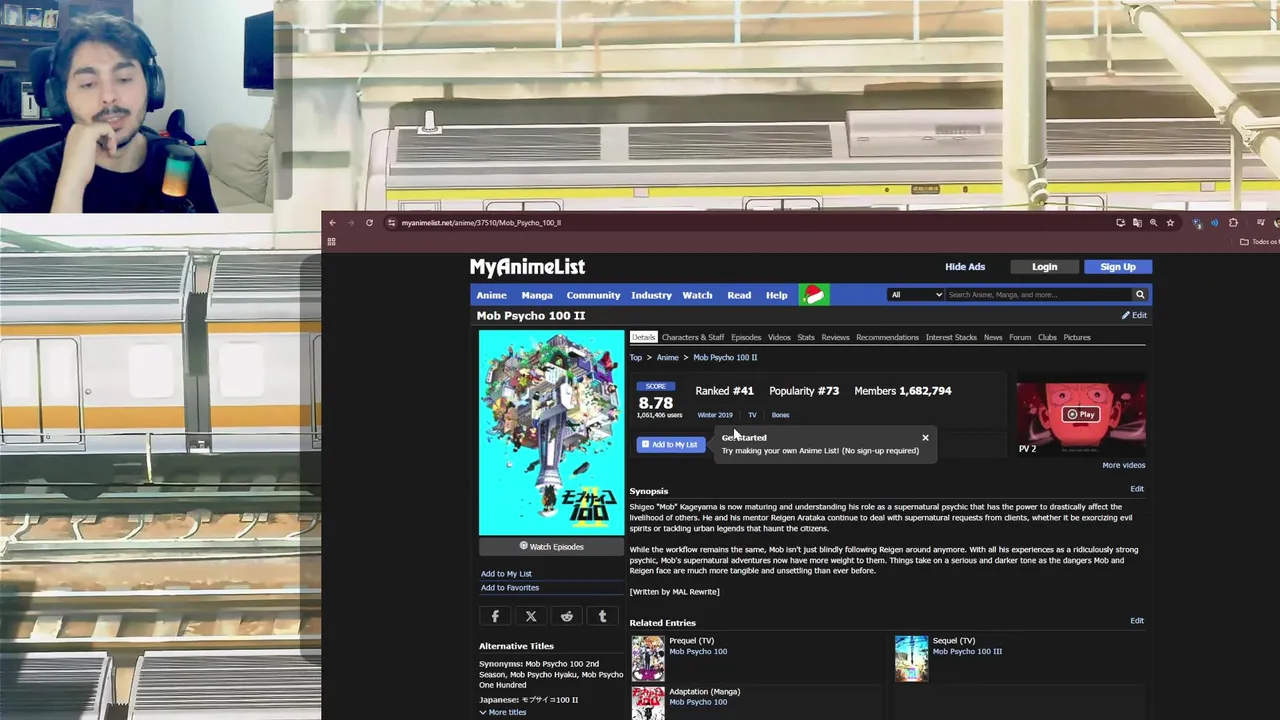Click the browser address bar URL
The width and height of the screenshot is (1280, 720).
(481, 223)
